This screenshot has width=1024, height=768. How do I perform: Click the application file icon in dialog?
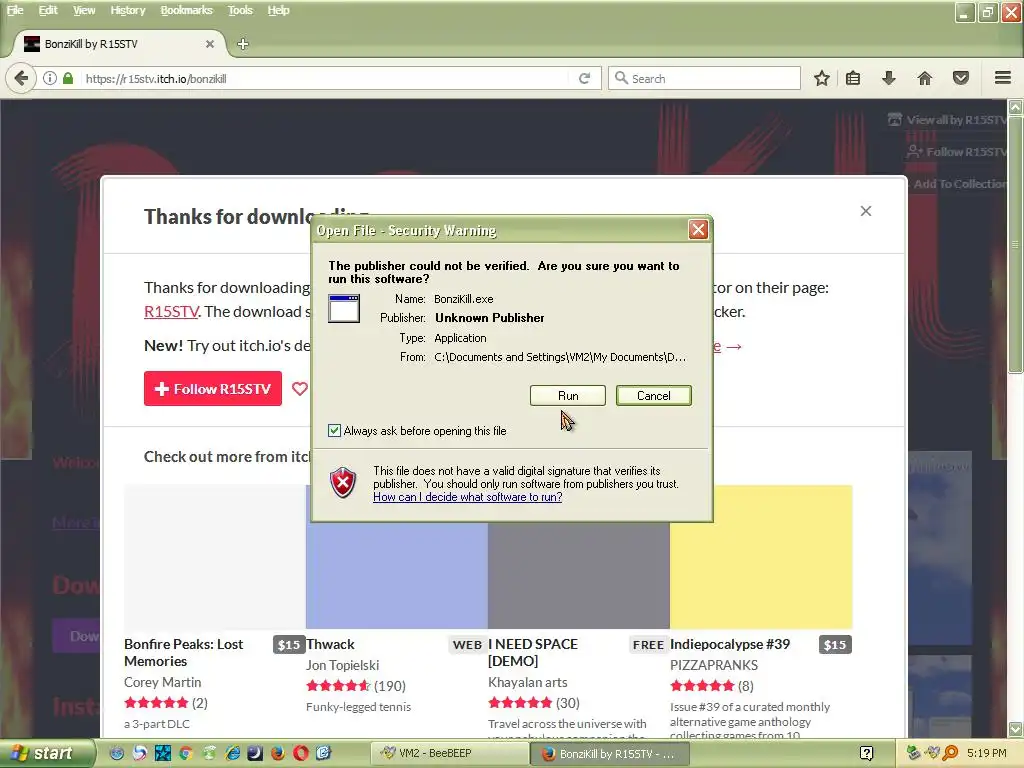[344, 309]
